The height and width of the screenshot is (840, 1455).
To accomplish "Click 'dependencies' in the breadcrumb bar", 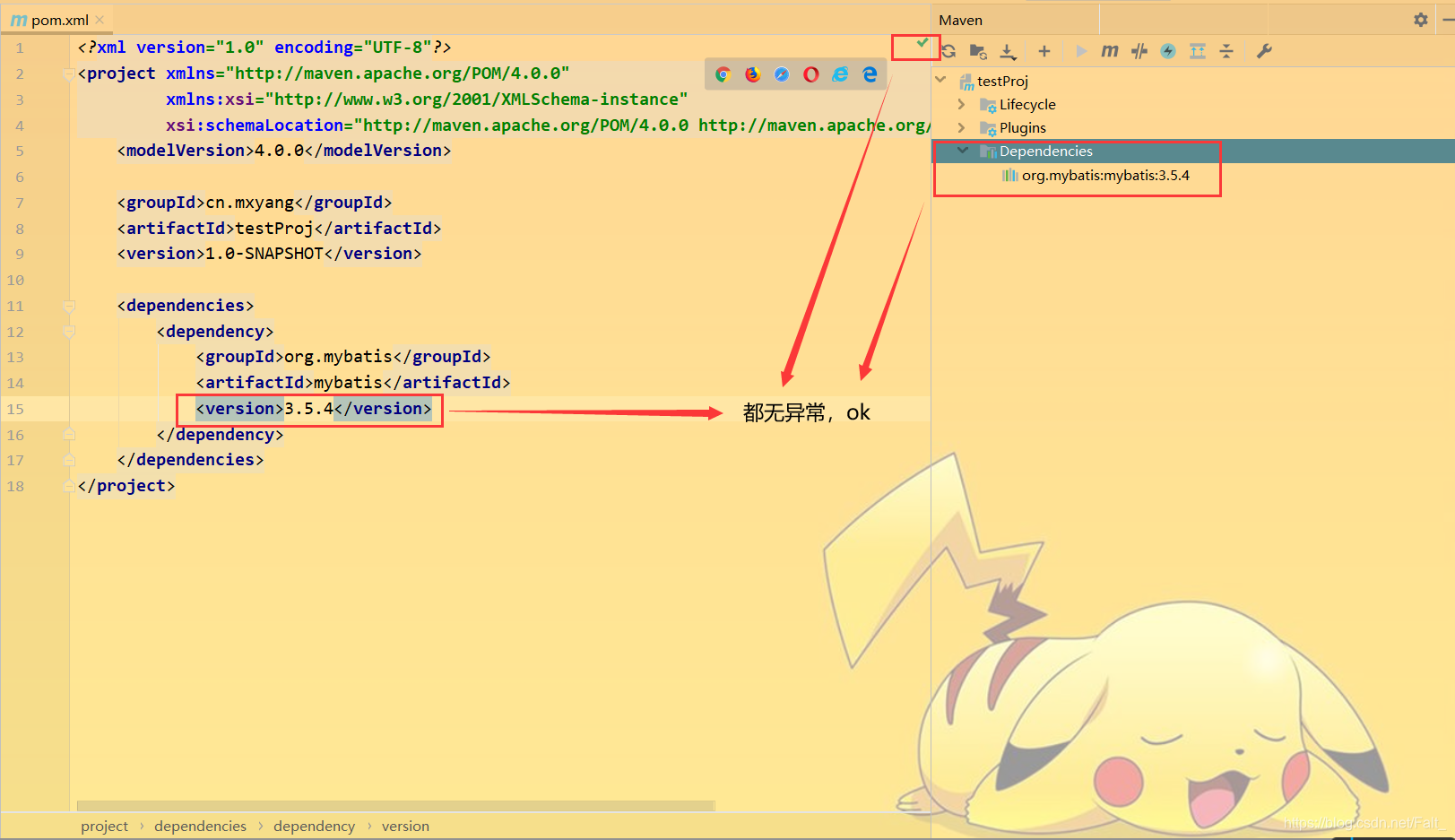I will pos(200,826).
